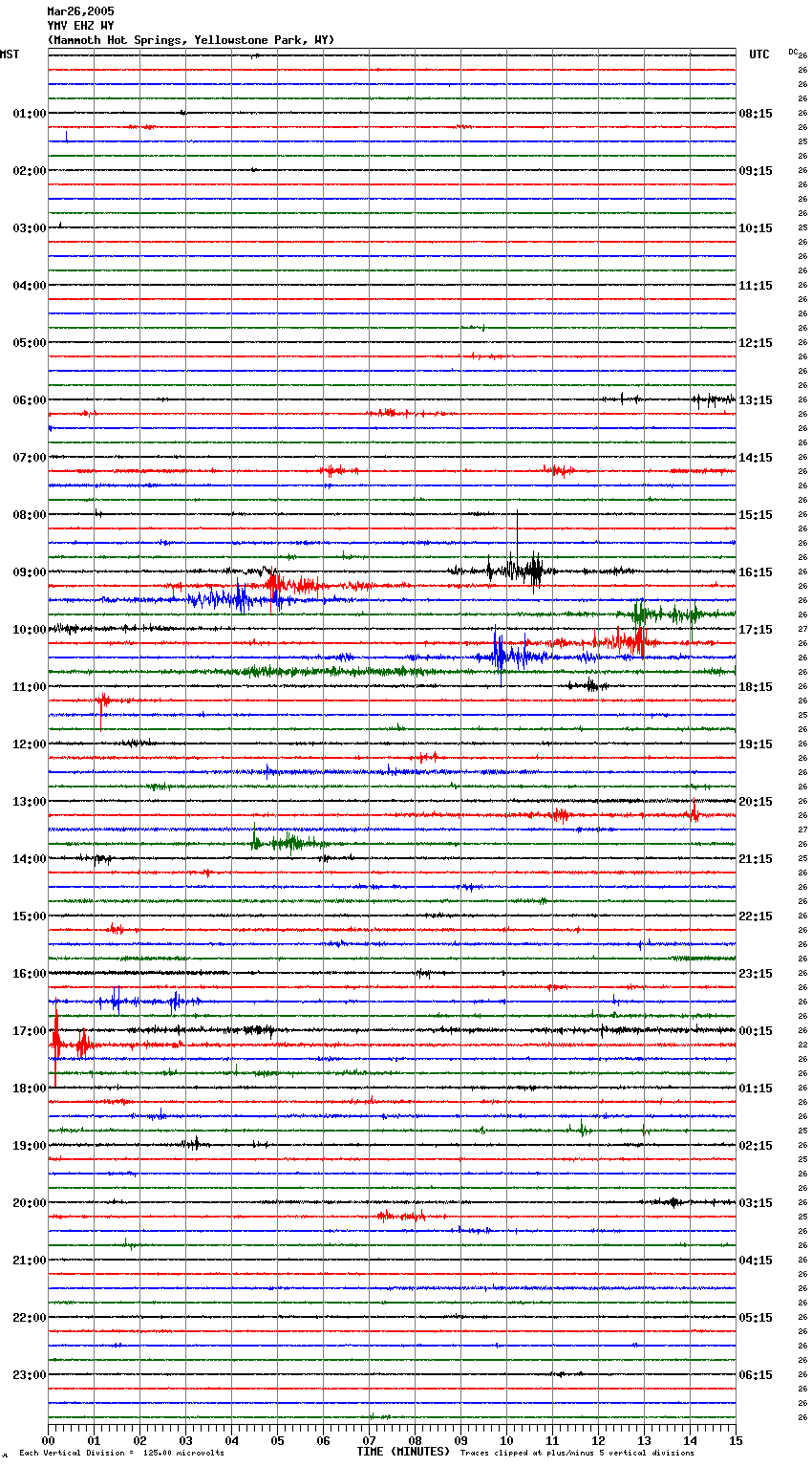Click the Traces clipped at plus/minus note
This screenshot has height=1466, width=812.
click(x=577, y=1454)
